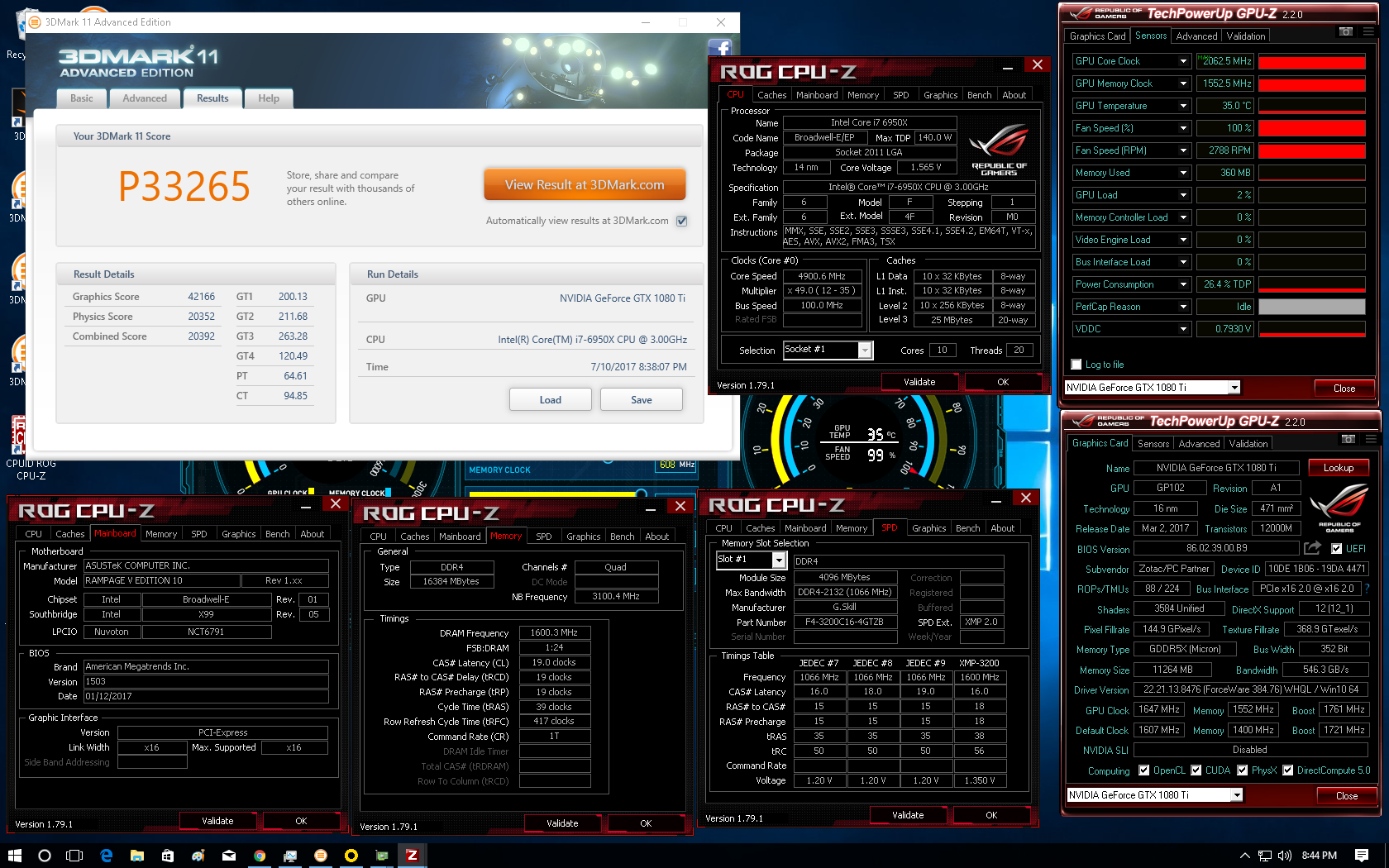This screenshot has height=868, width=1389.
Task: Toggle the PhysX checkbox
Action: pyautogui.click(x=1243, y=770)
